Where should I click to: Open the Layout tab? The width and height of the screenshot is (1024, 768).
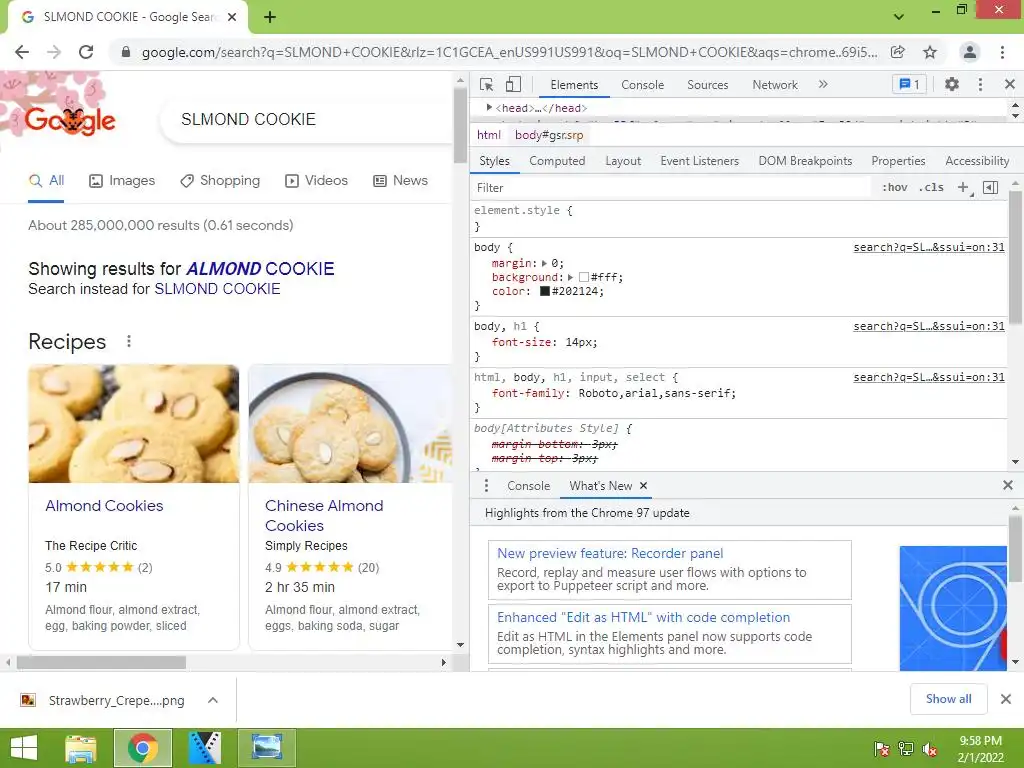623,161
